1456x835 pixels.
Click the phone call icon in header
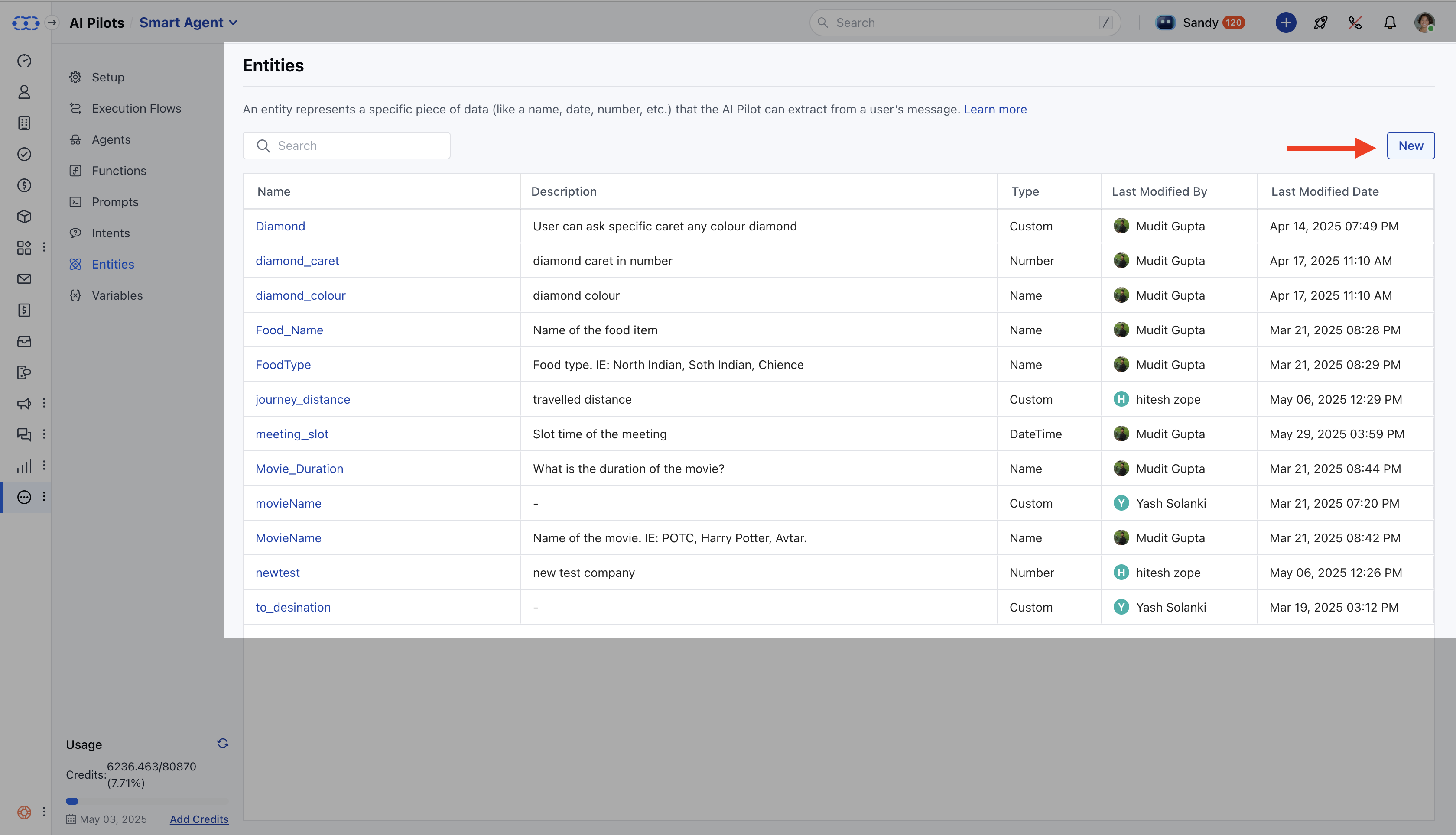(1355, 23)
